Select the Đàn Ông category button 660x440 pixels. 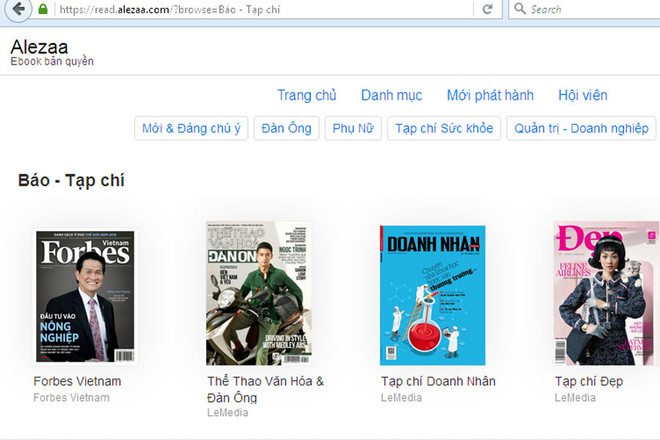[x=286, y=128]
